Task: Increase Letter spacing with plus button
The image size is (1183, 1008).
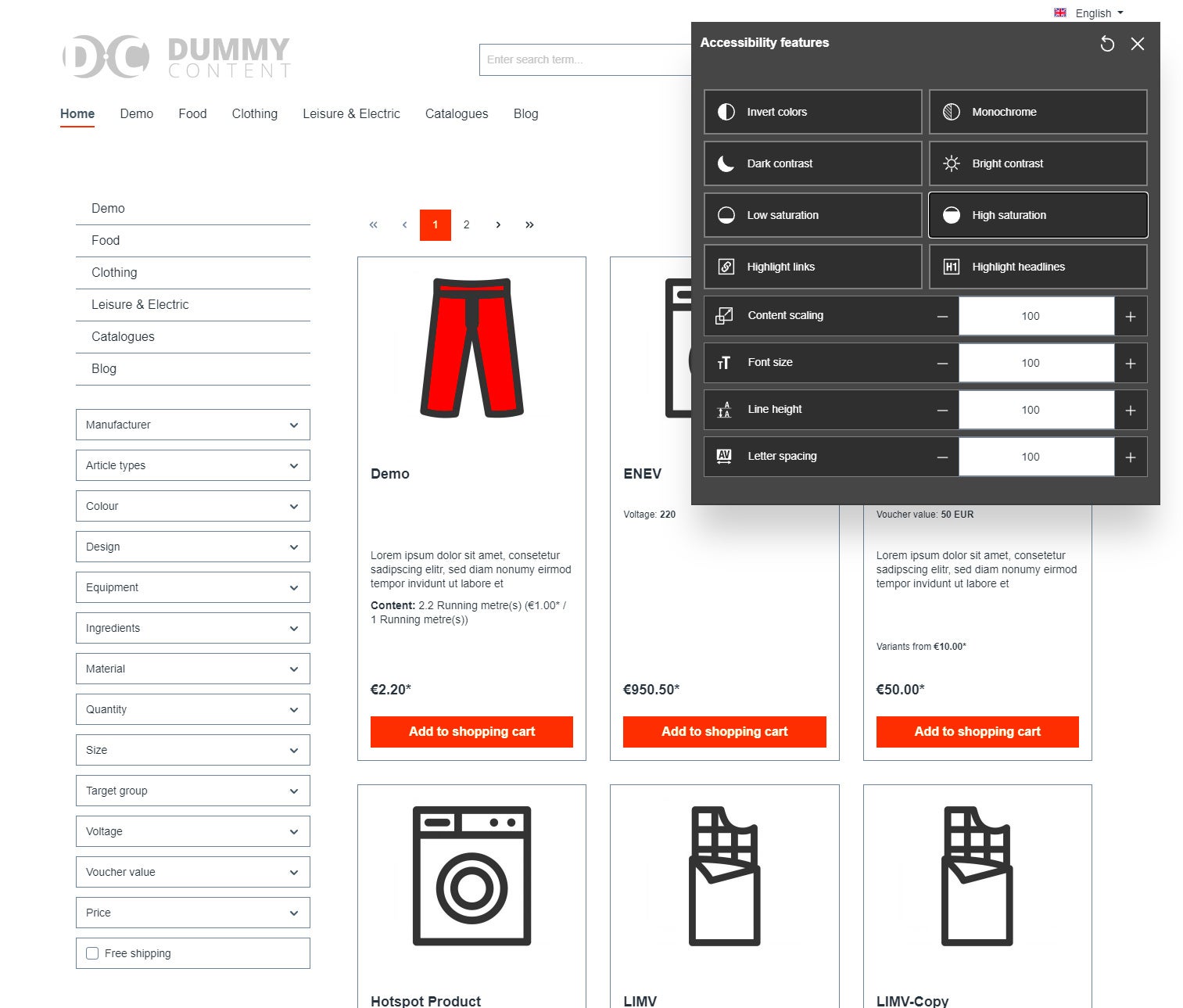Action: (x=1130, y=457)
